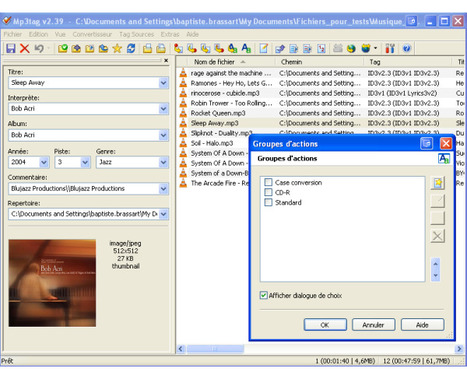
Task: Click the Extended Tags notepad with pencil icon
Action: pos(264,48)
